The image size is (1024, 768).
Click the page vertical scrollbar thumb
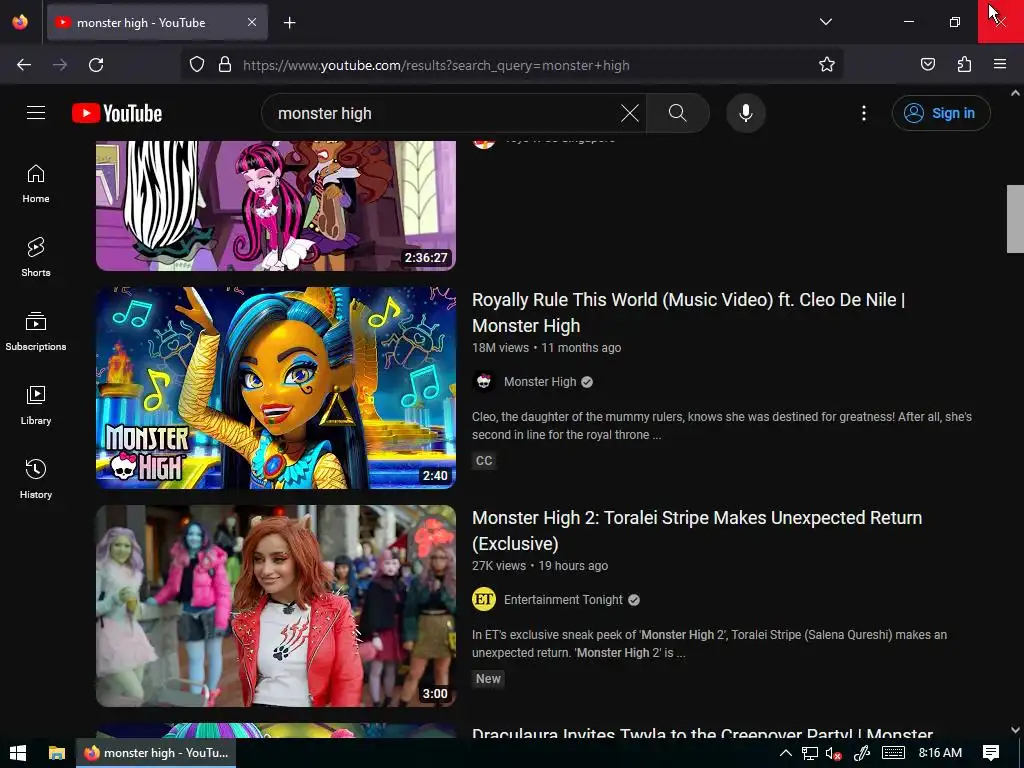1015,219
